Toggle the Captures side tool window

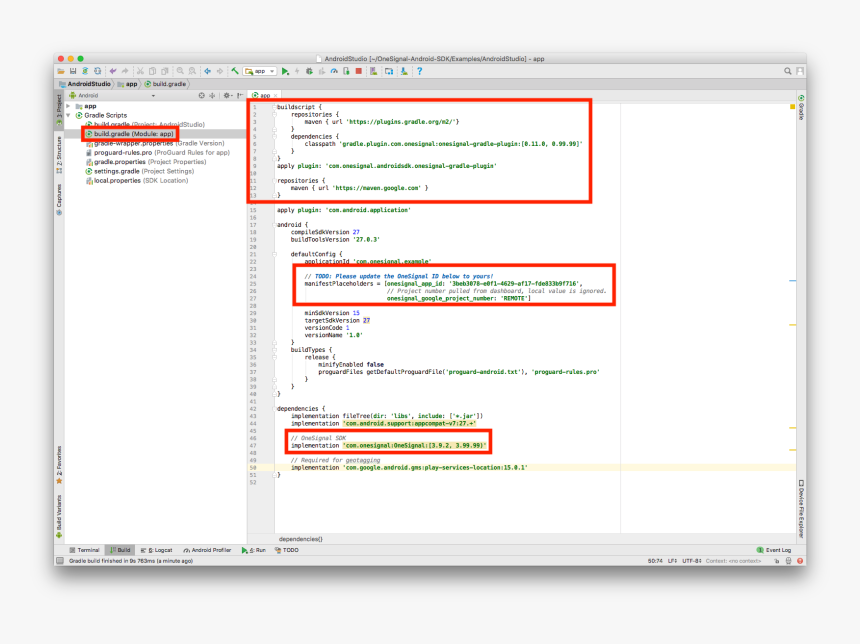pos(59,200)
